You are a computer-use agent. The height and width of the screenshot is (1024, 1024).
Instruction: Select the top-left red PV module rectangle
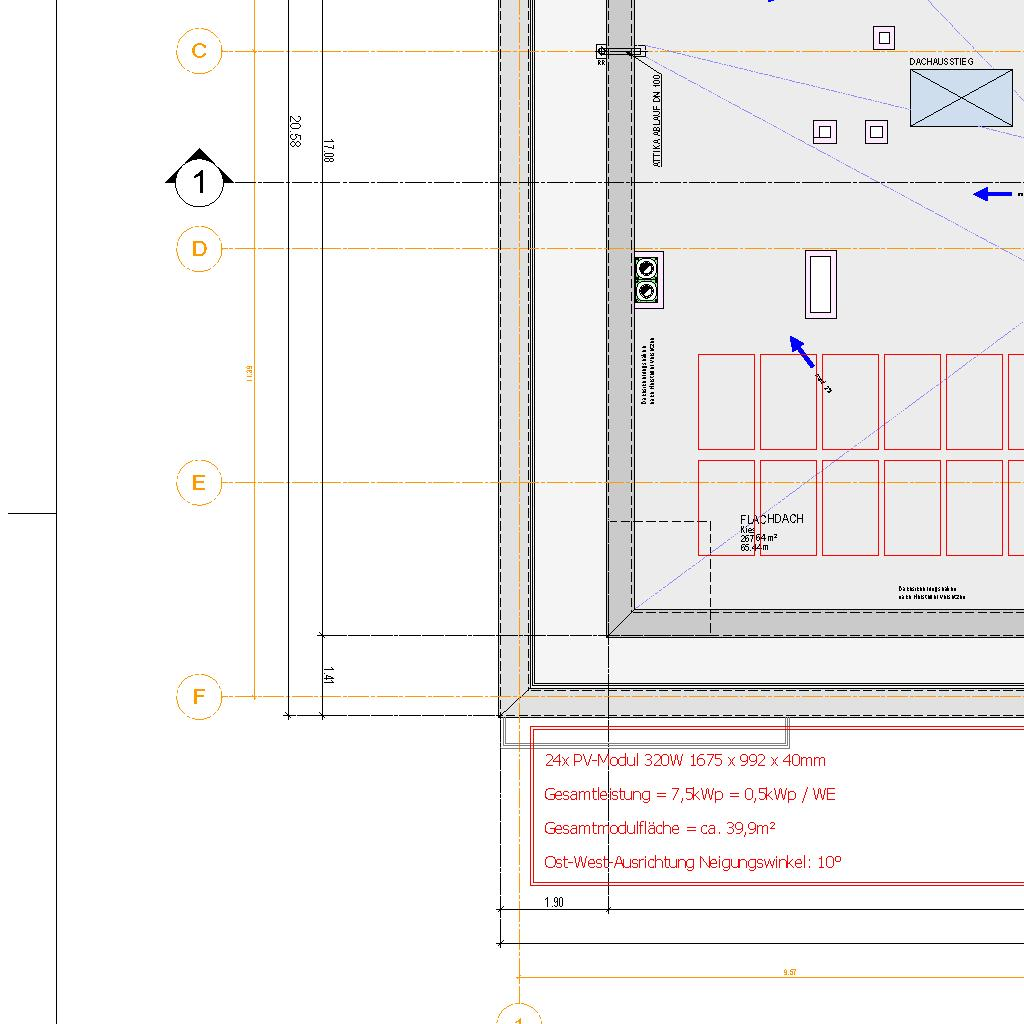[726, 402]
